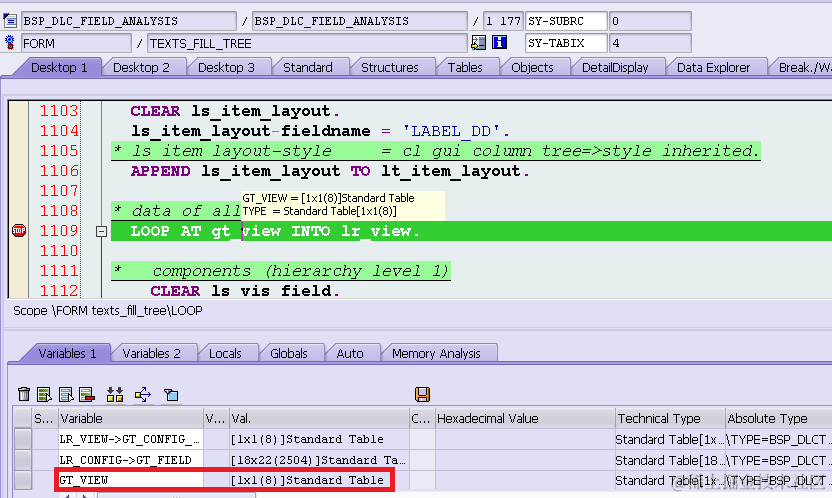Select the row marker for GT_VIEW
Viewport: 832px width, 498px height.
22,480
